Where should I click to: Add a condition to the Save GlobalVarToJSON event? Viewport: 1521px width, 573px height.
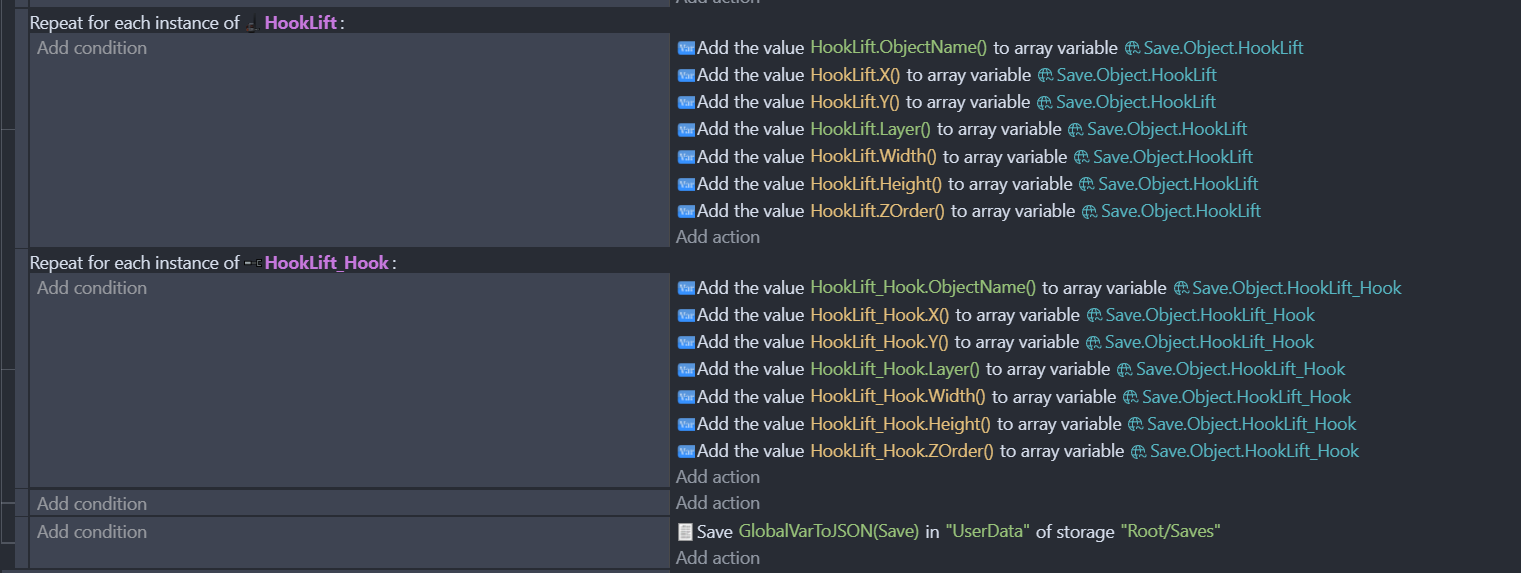coord(92,532)
